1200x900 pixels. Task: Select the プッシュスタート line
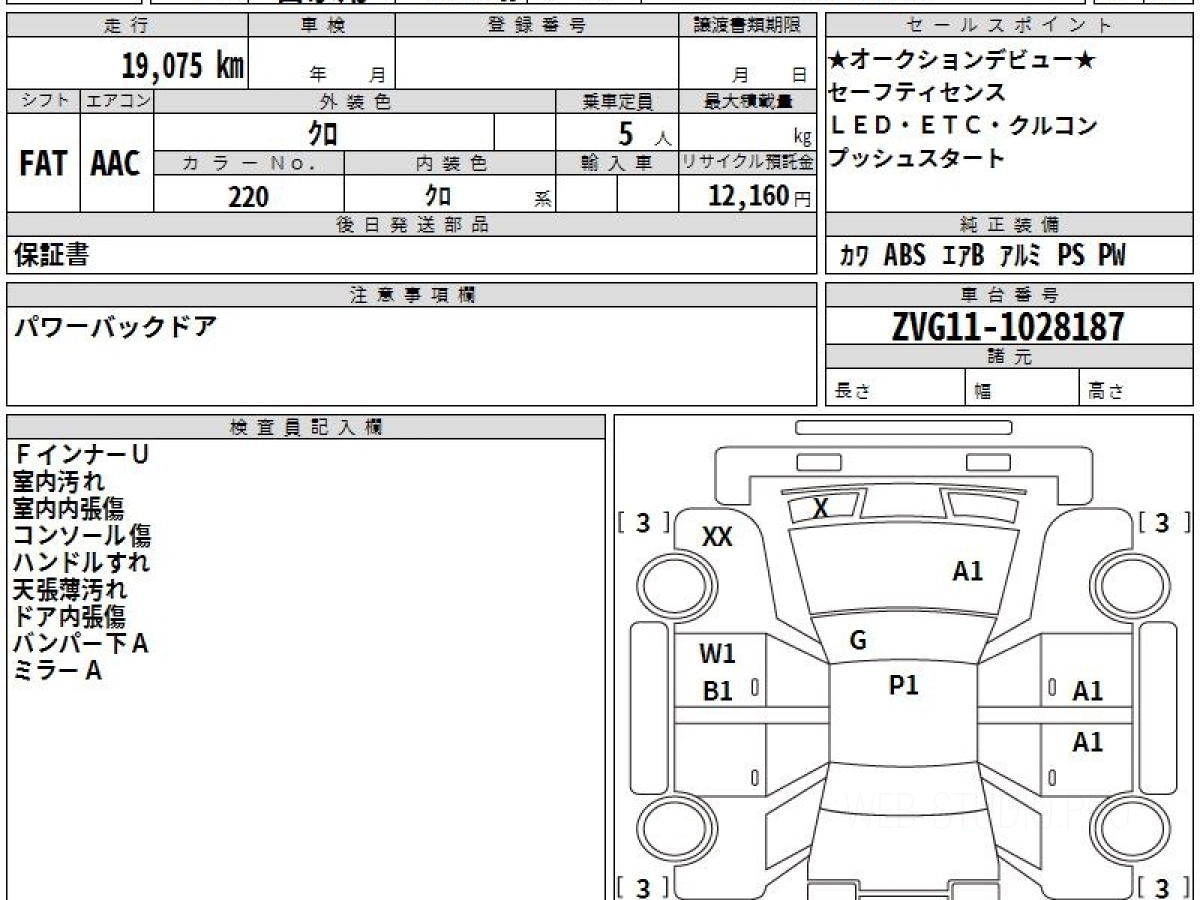pos(917,158)
